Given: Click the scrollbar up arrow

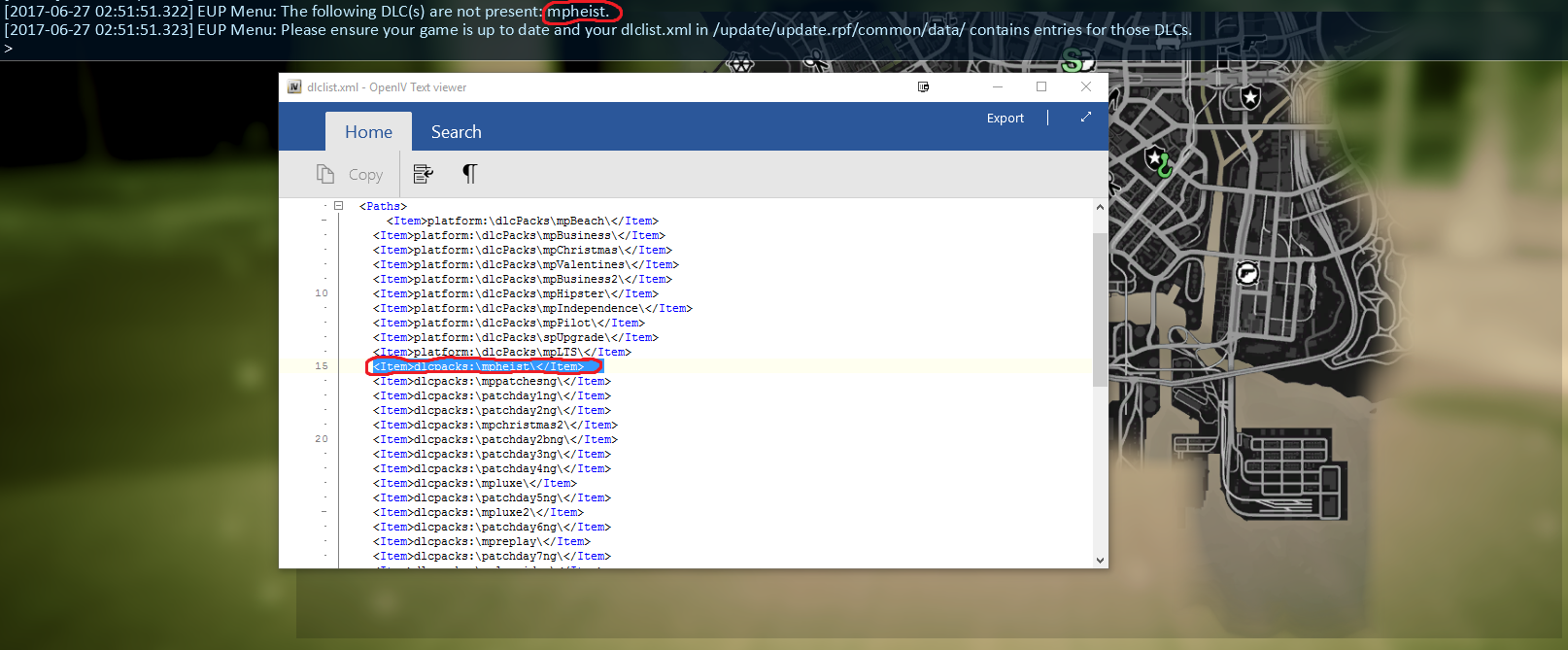Looking at the screenshot, I should tap(1100, 207).
